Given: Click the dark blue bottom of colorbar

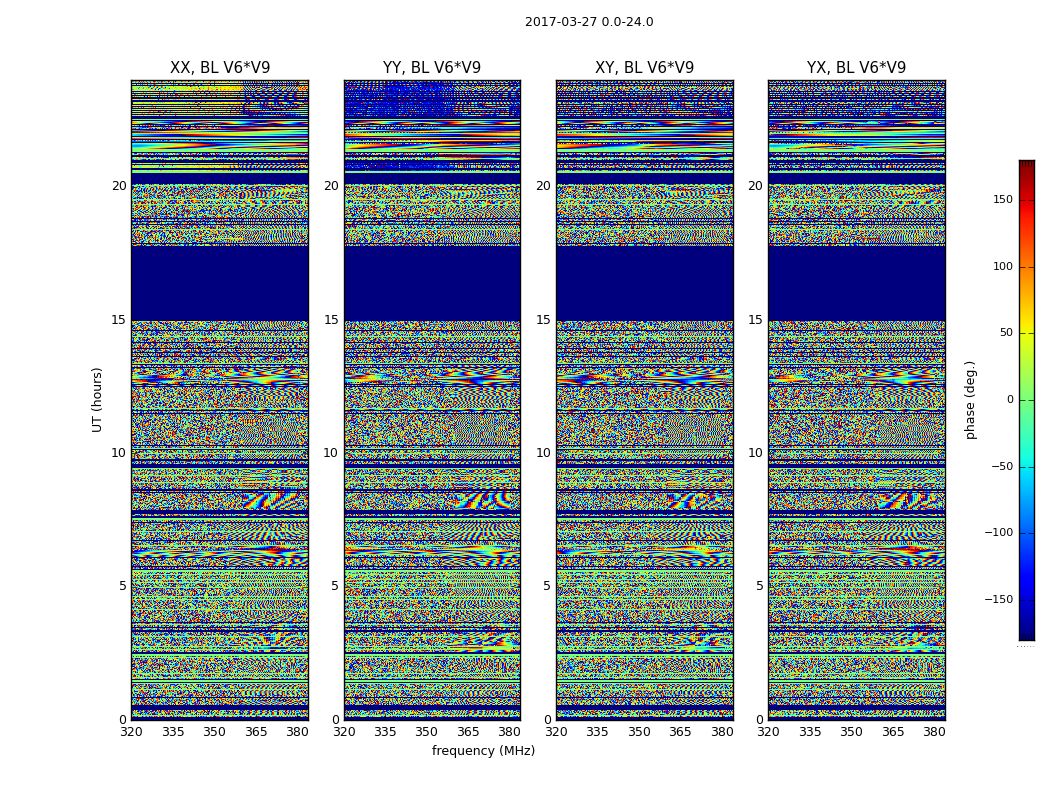Looking at the screenshot, I should click(x=1026, y=634).
